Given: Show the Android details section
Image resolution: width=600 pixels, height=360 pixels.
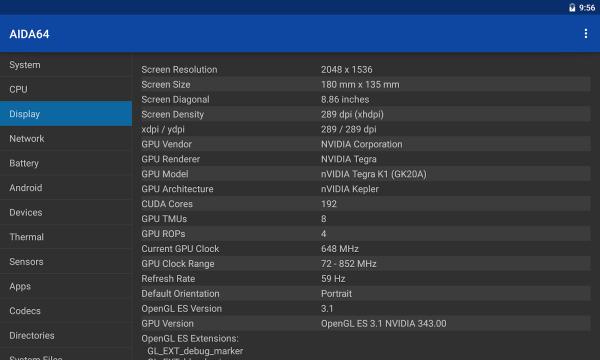Looking at the screenshot, I should pyautogui.click(x=66, y=188).
